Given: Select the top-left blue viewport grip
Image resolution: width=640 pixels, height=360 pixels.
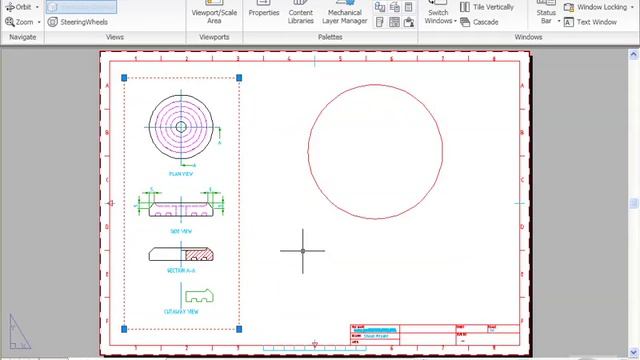Looking at the screenshot, I should [124, 78].
